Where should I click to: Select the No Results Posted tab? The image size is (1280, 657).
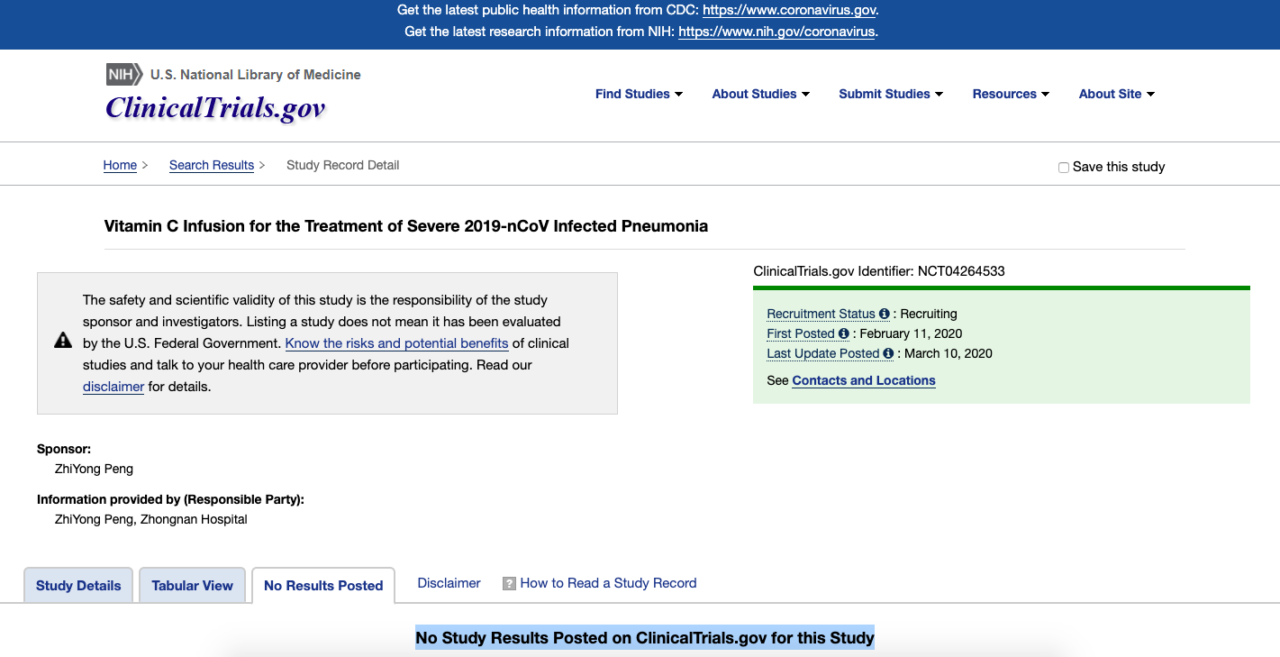tap(323, 586)
